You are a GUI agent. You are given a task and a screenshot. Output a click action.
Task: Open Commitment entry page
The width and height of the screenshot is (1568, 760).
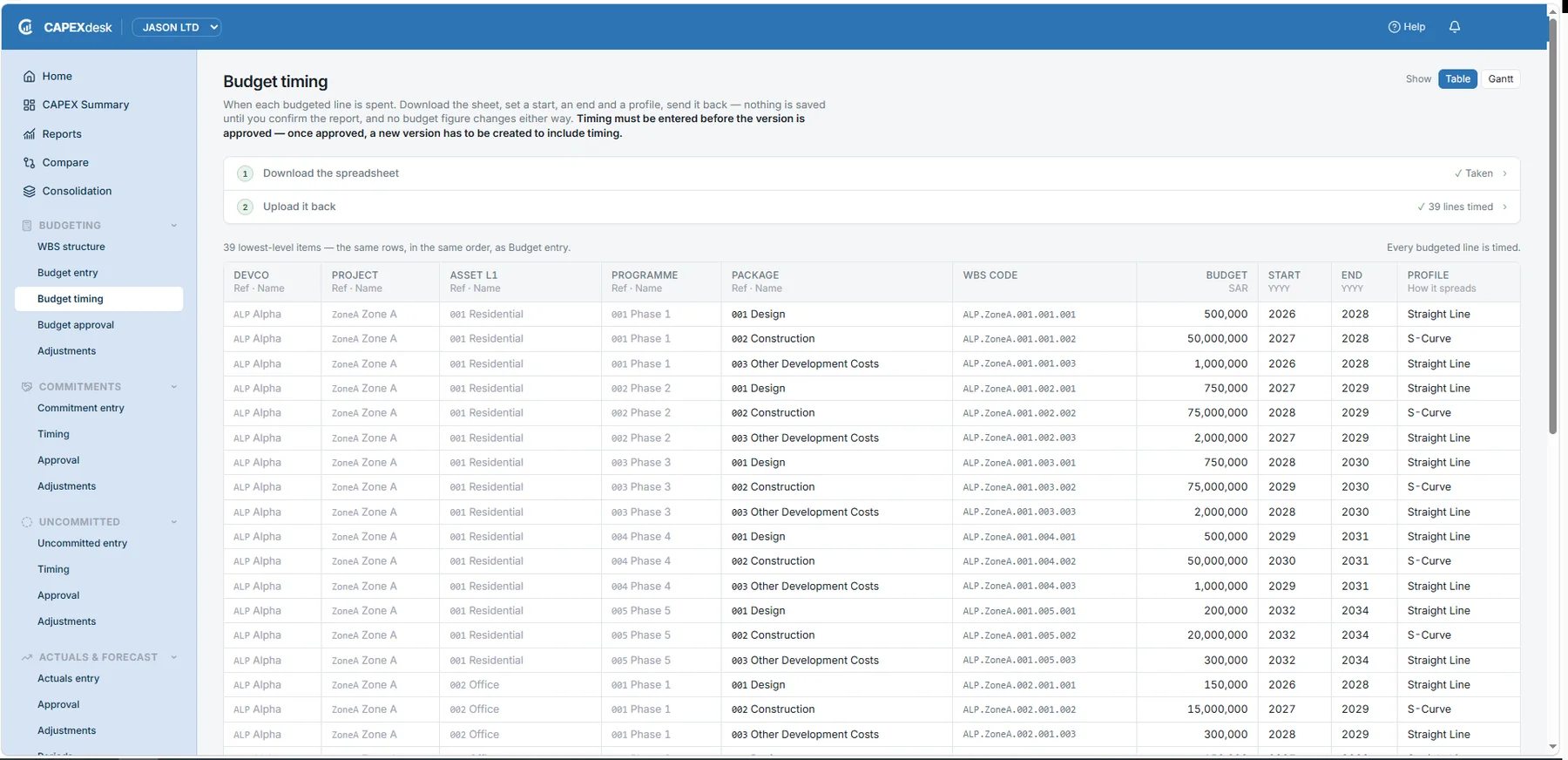click(x=81, y=408)
